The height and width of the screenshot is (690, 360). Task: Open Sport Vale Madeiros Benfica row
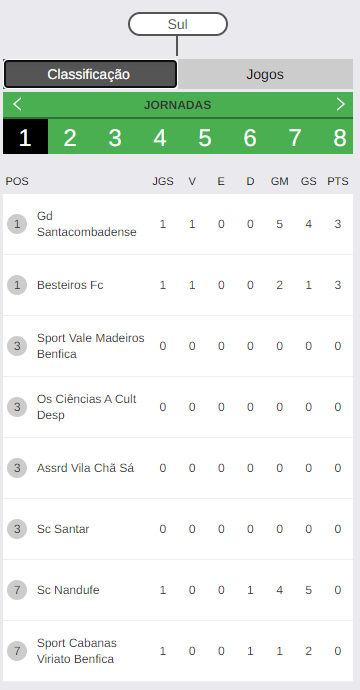(x=178, y=346)
